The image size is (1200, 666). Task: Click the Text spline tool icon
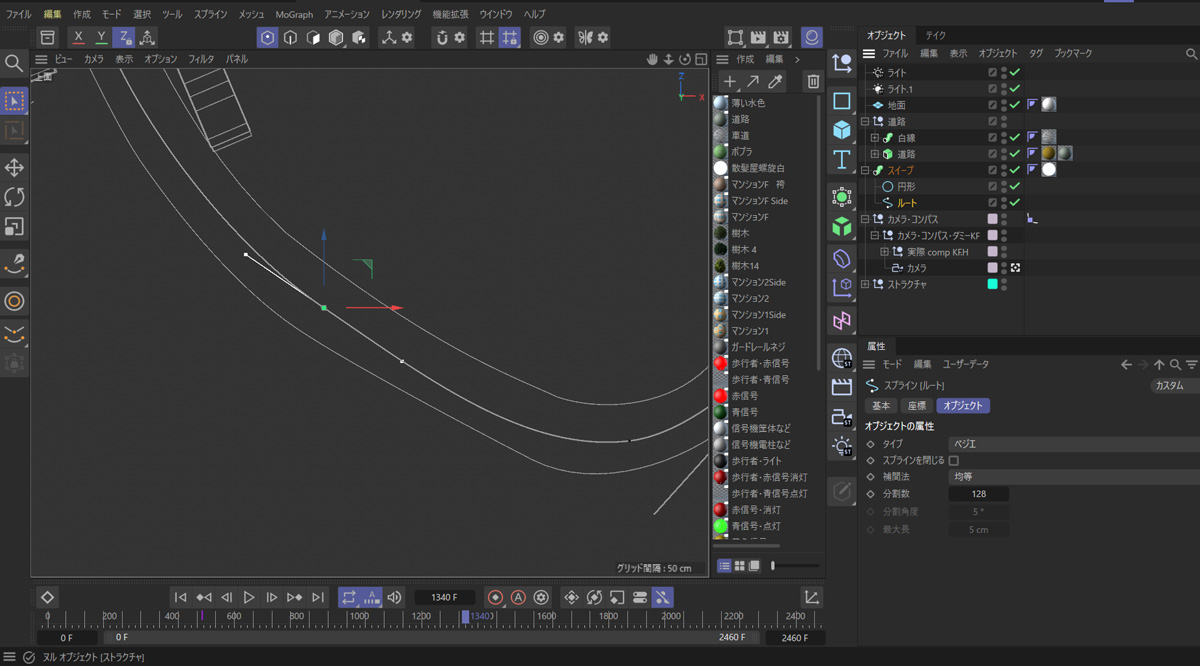coord(842,159)
